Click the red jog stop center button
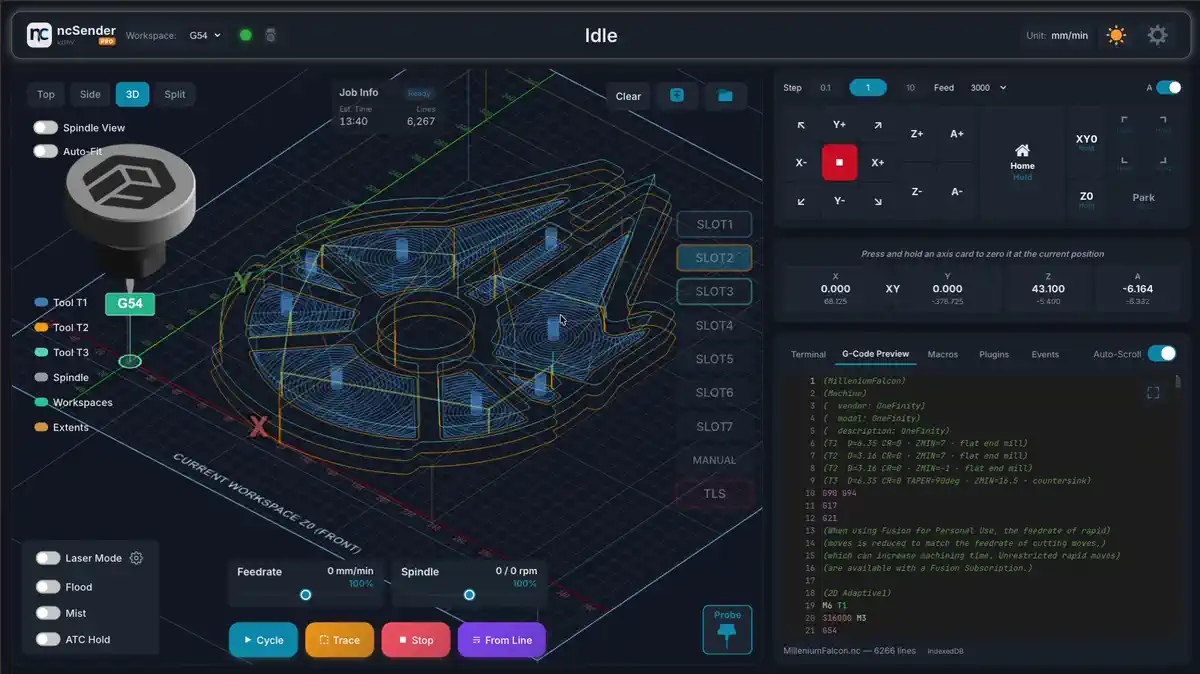The height and width of the screenshot is (674, 1200). (x=840, y=162)
